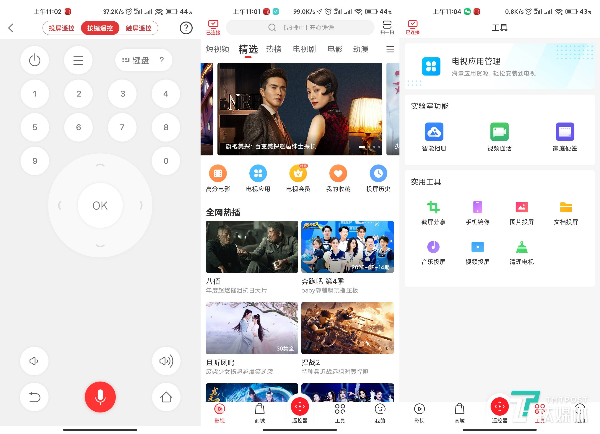Tap the power button on the remote
This screenshot has width=600, height=434.
coord(34,60)
